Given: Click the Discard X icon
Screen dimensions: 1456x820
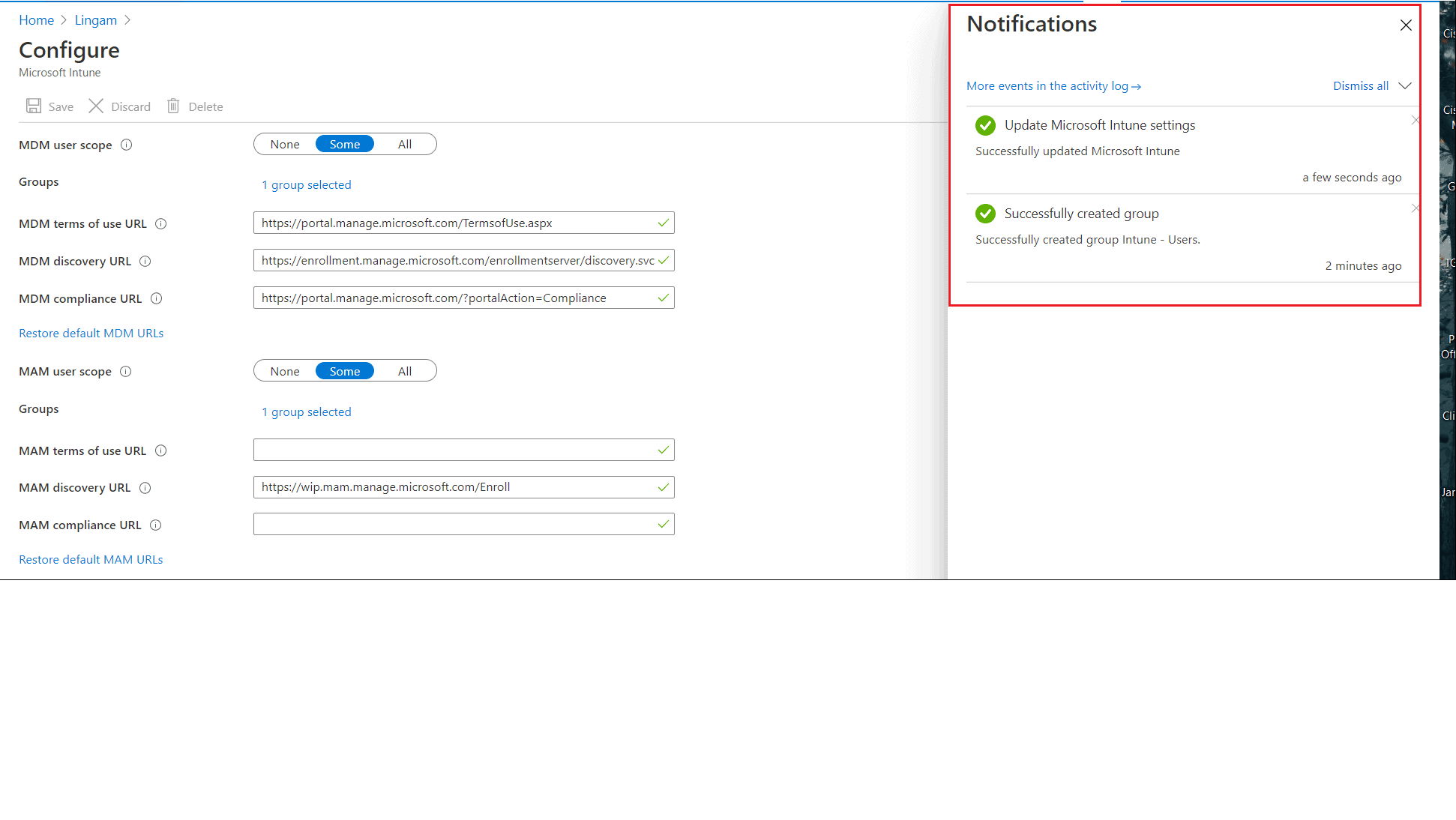Looking at the screenshot, I should tap(96, 106).
